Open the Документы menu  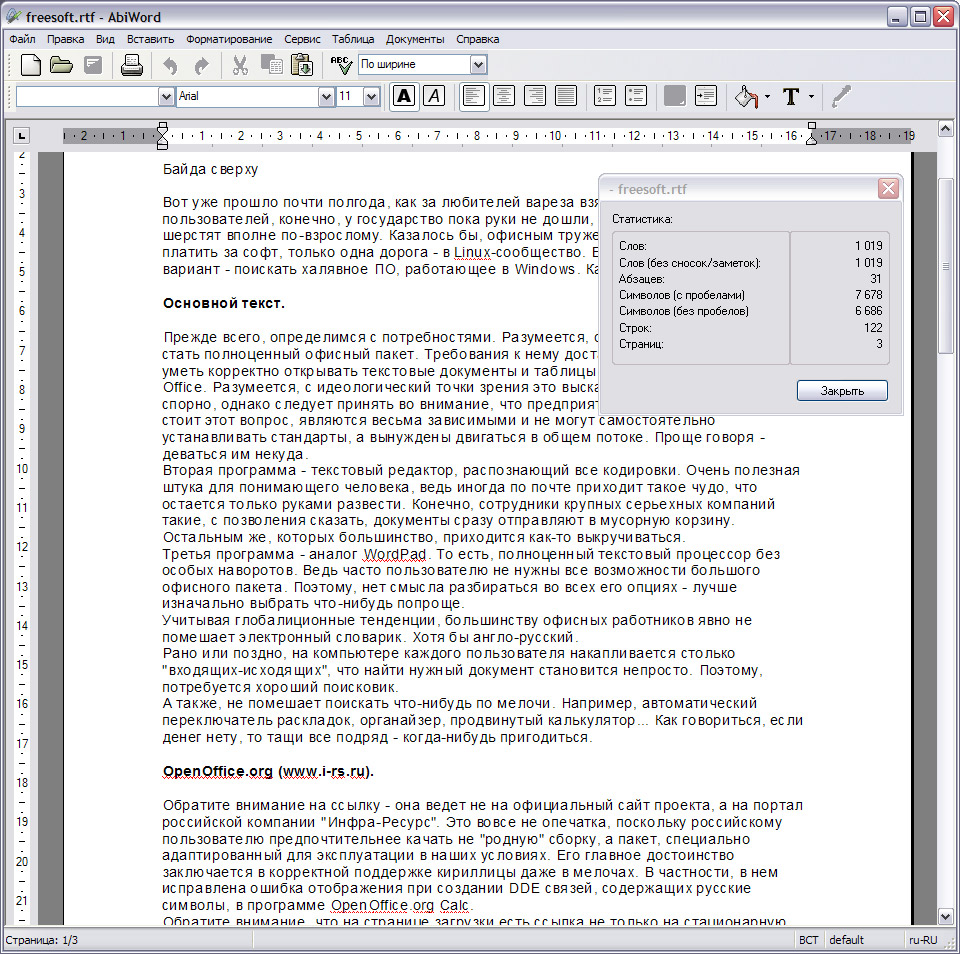(x=415, y=39)
